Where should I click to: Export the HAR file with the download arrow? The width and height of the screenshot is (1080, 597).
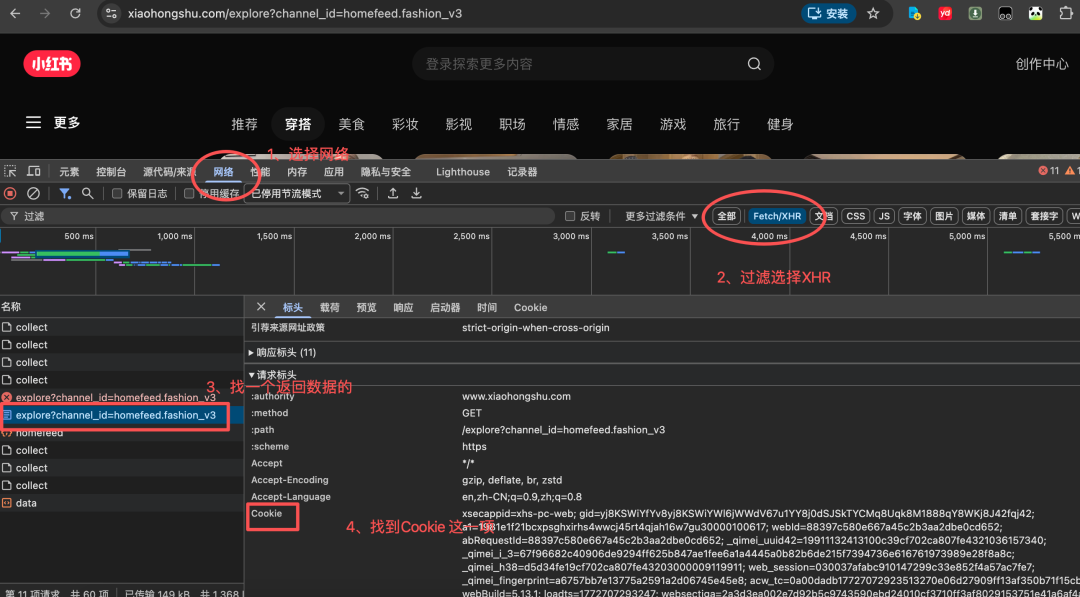(x=416, y=193)
